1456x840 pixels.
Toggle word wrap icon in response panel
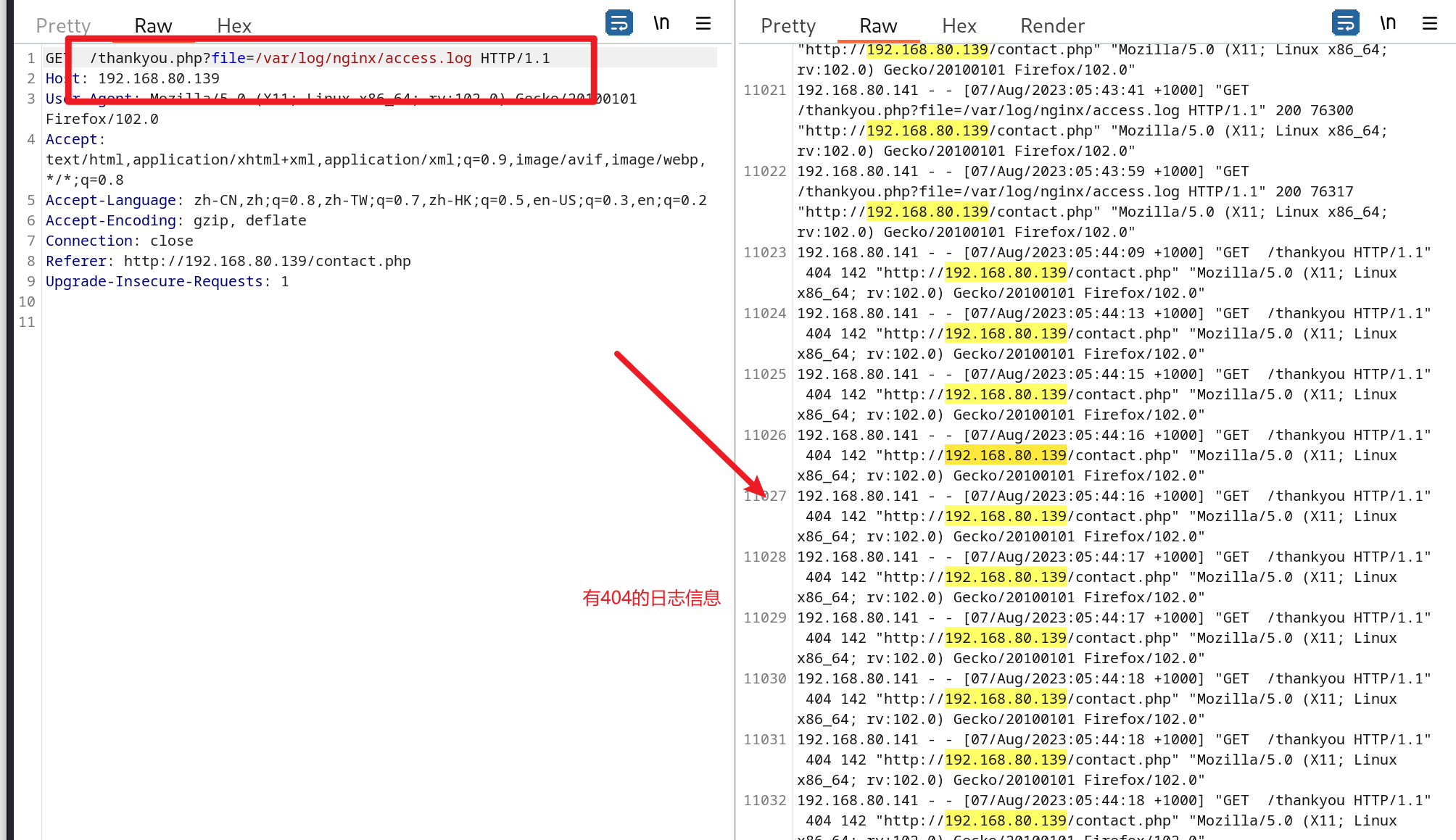tap(1345, 23)
